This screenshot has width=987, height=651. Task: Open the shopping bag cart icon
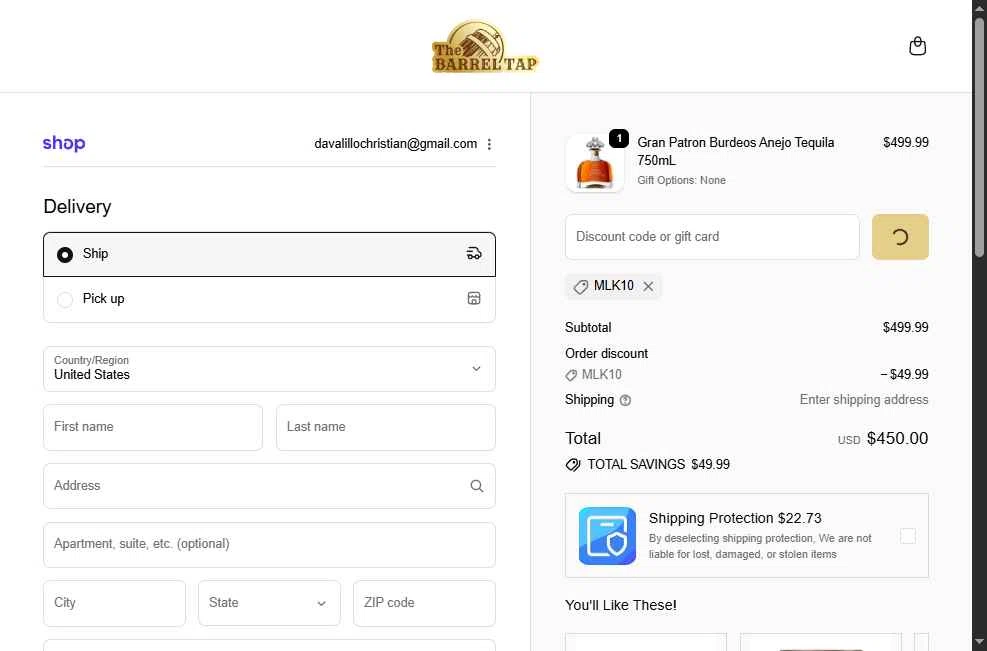[917, 46]
